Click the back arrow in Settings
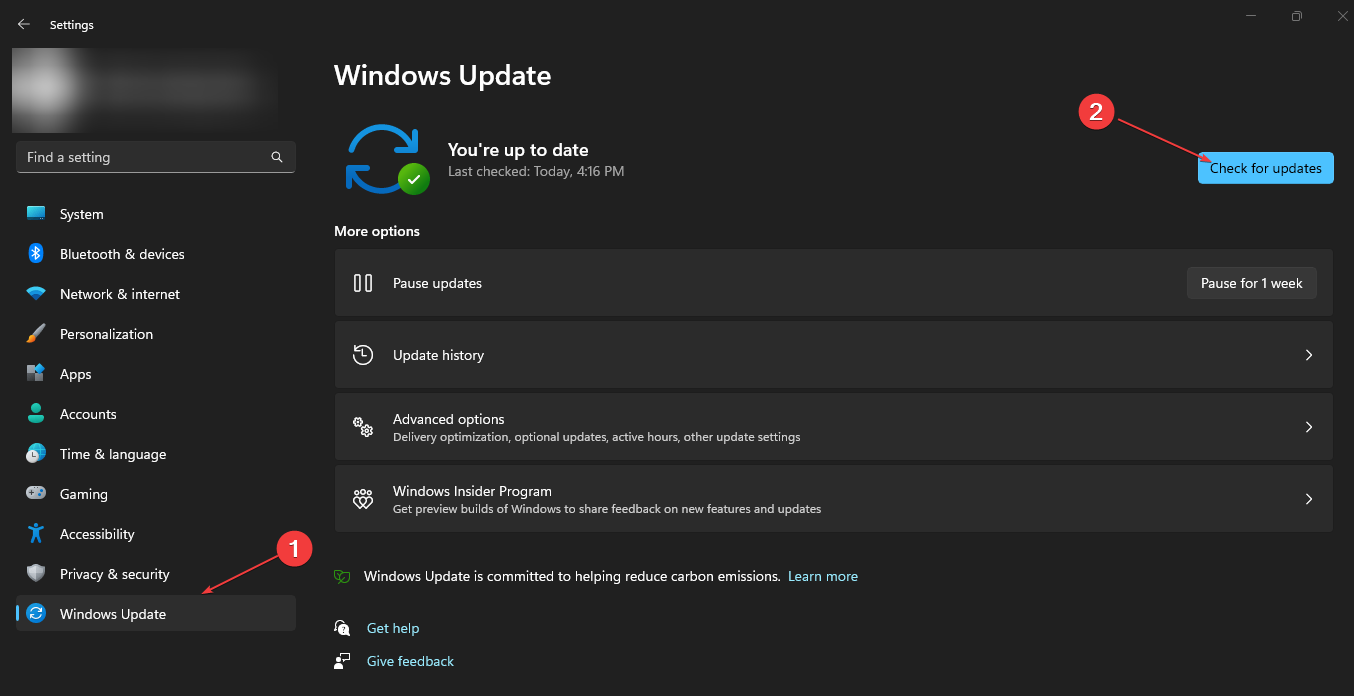 click(x=24, y=24)
